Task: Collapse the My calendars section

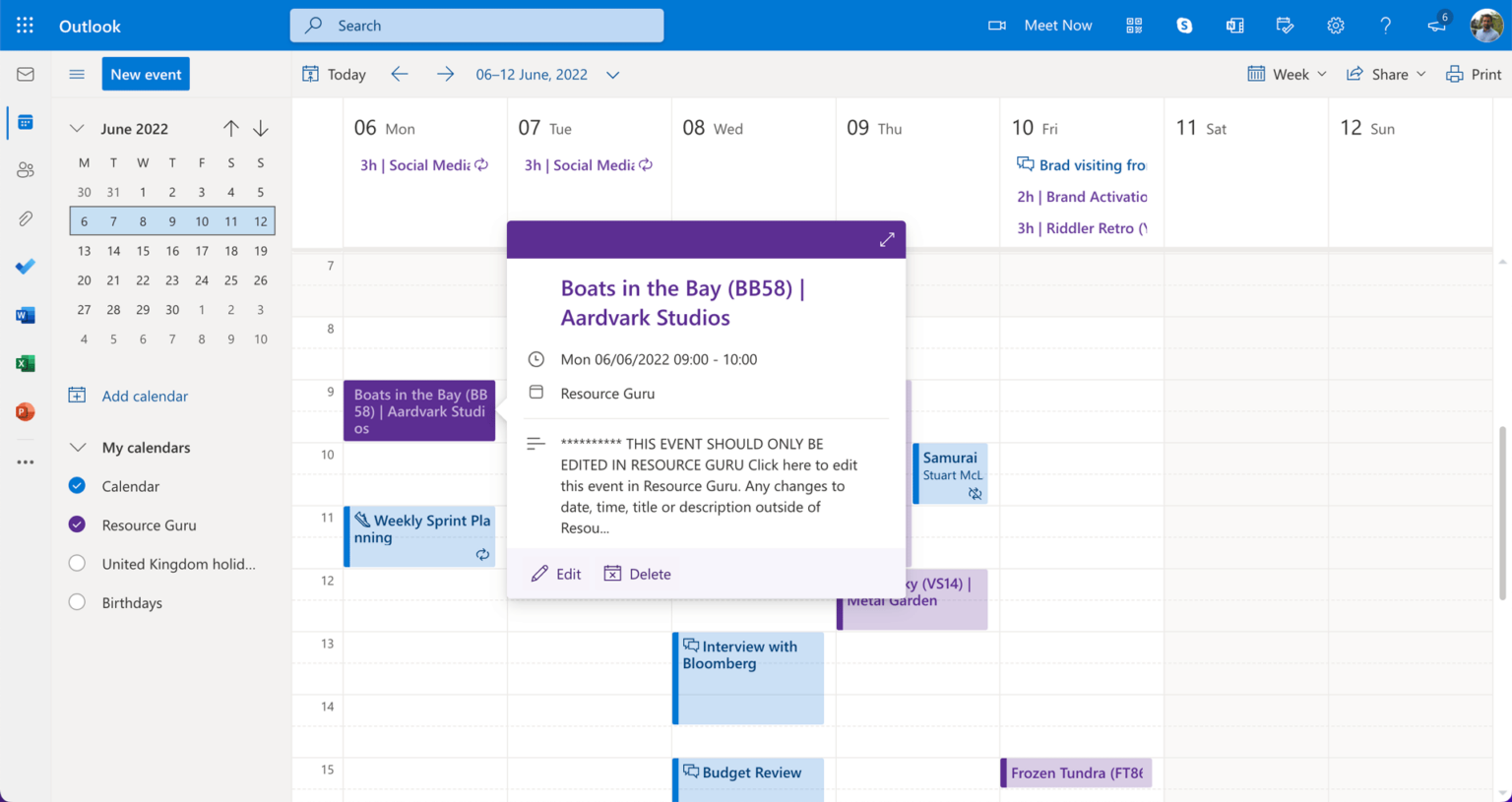Action: tap(78, 448)
